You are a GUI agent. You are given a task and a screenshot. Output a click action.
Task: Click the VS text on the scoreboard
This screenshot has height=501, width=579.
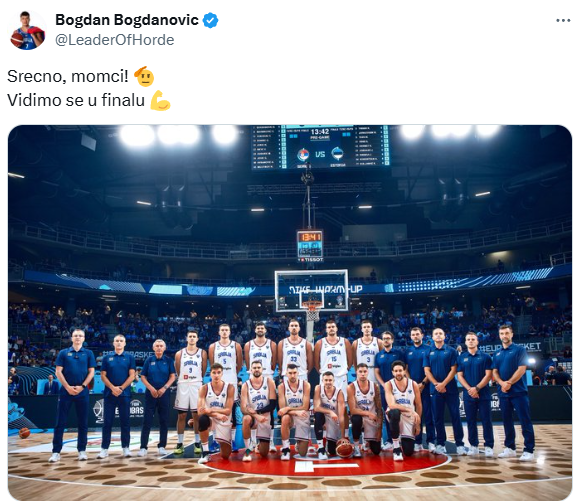tap(320, 154)
